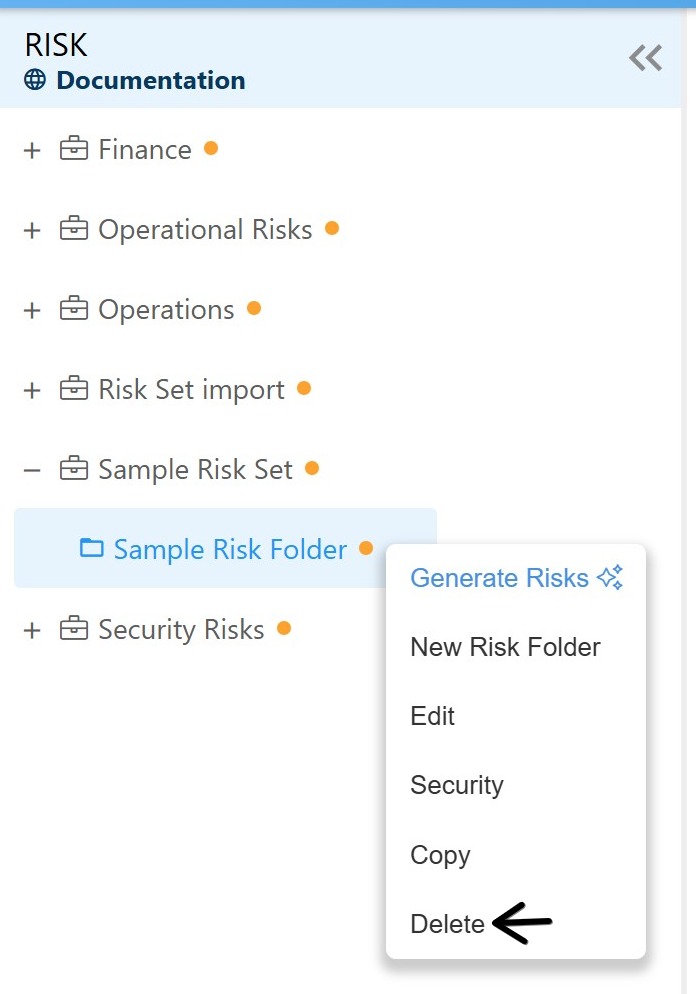Image resolution: width=696 pixels, height=994 pixels.
Task: Expand the Operational Risks tree node
Action: (32, 230)
